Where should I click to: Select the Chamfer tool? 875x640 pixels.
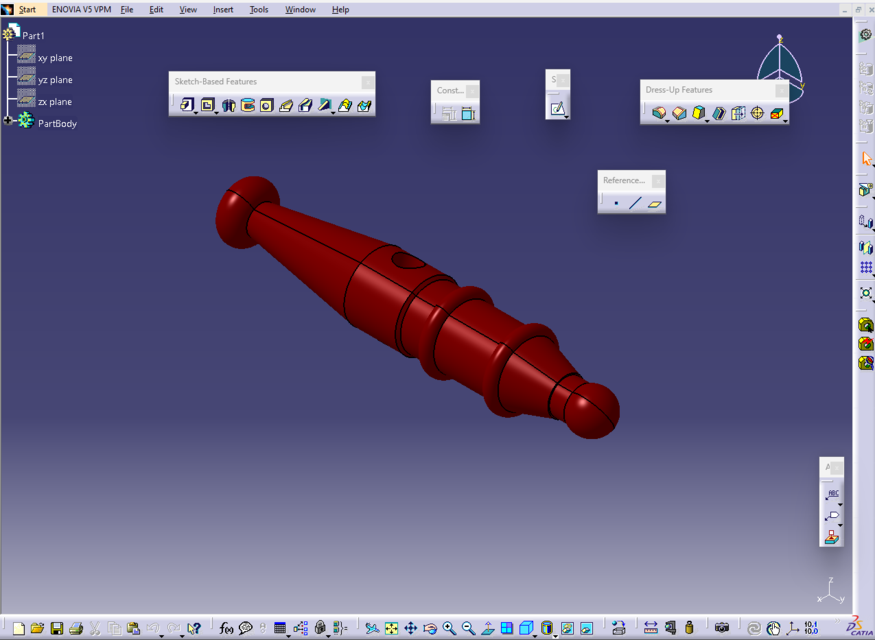(x=679, y=113)
